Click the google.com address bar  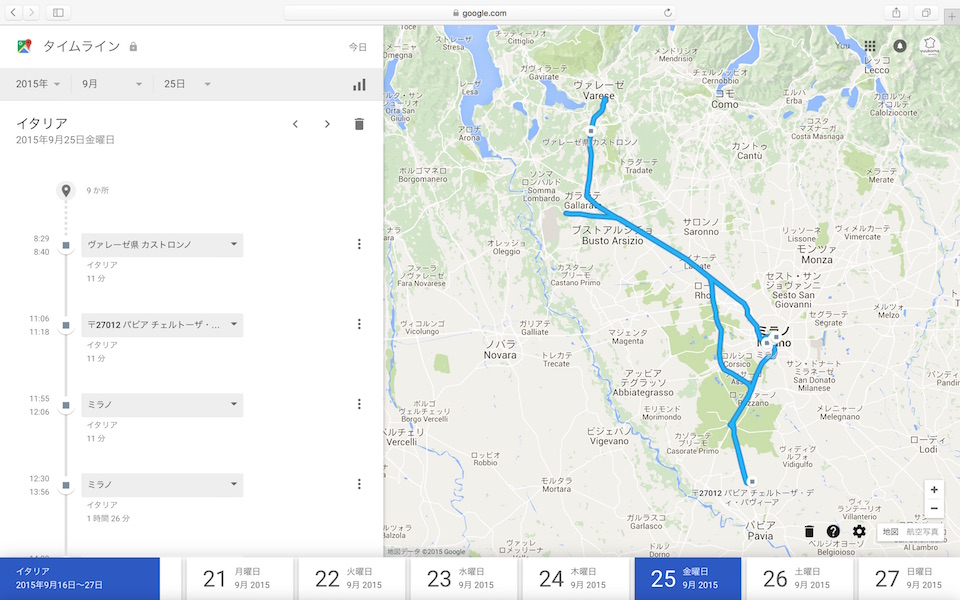(x=478, y=12)
